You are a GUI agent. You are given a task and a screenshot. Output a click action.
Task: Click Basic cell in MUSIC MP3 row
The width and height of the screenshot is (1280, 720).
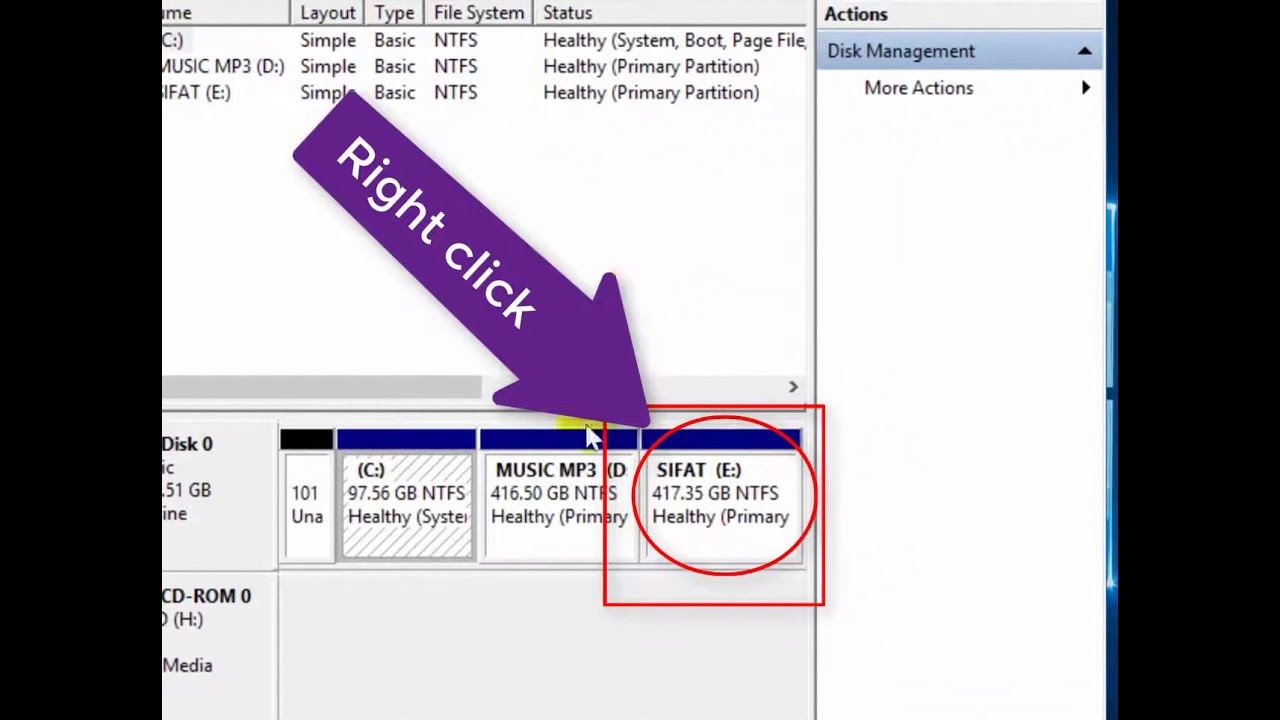tap(394, 66)
